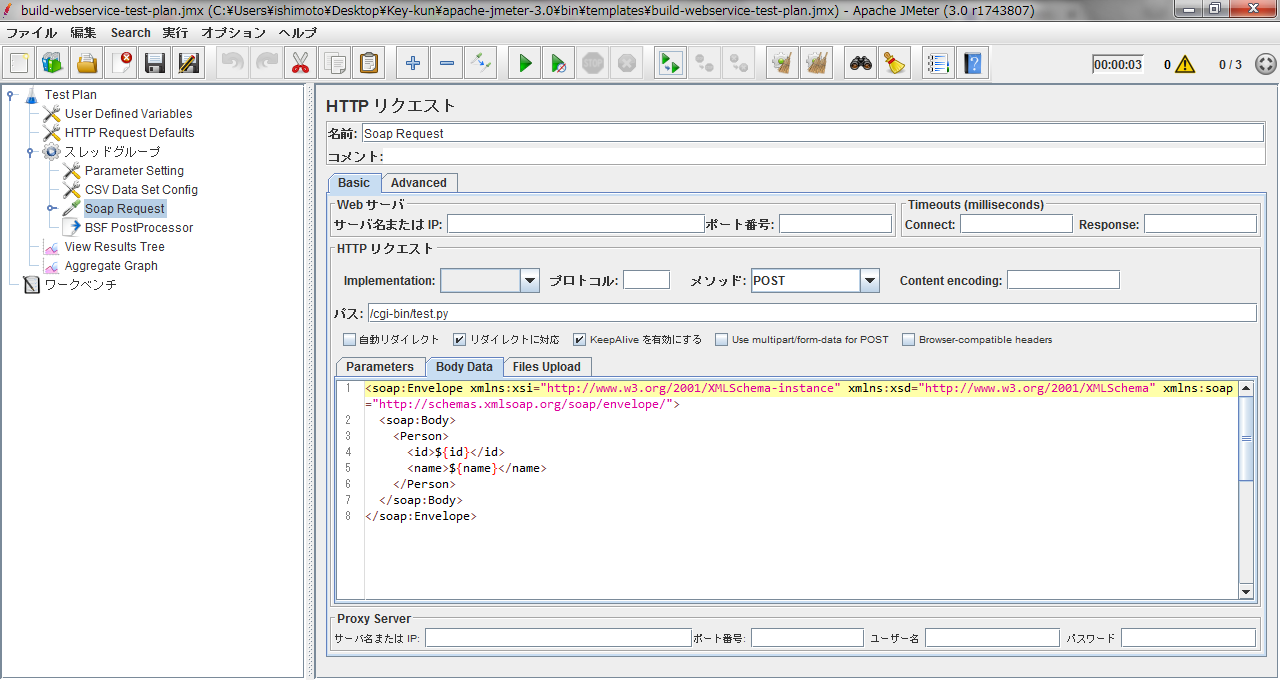The height and width of the screenshot is (680, 1280).
Task: Clear all results with double broom icon
Action: [816, 63]
